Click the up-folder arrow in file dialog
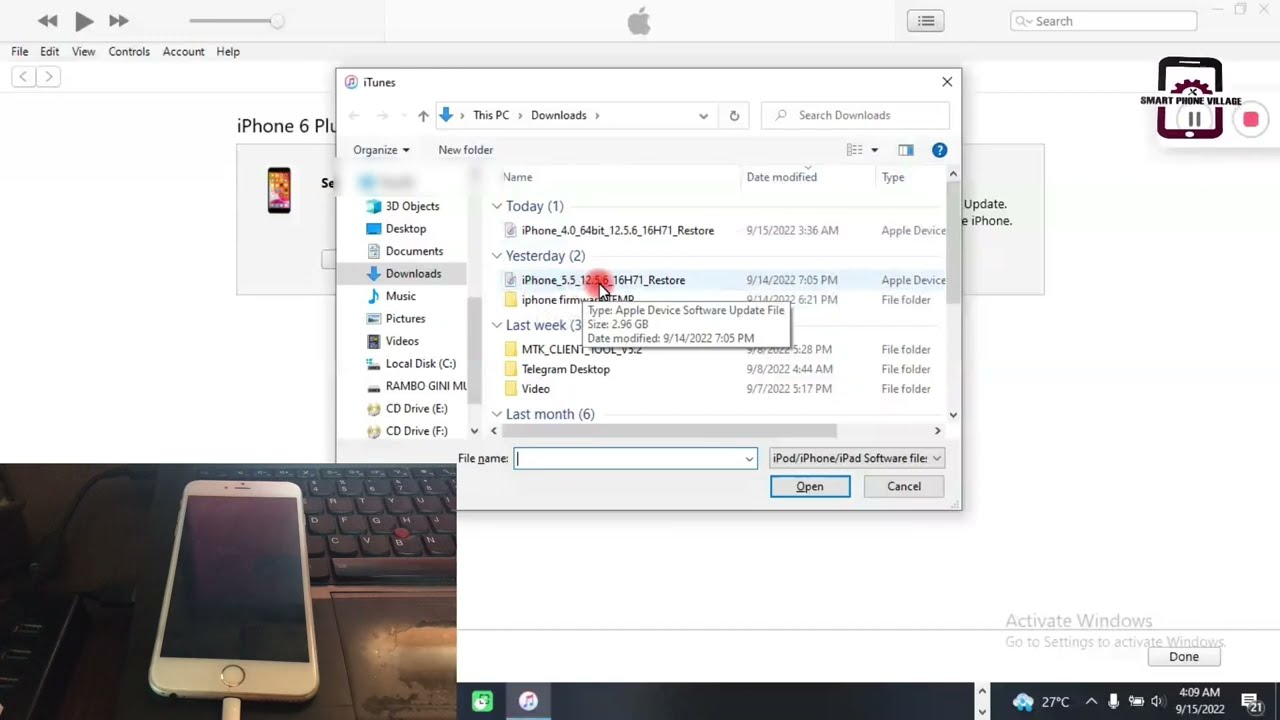The image size is (1280, 720). [423, 116]
